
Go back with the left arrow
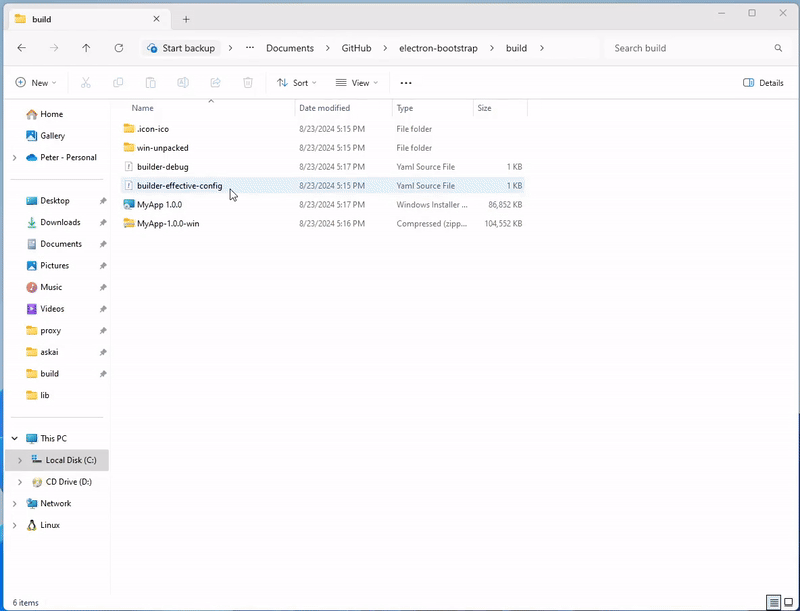[x=21, y=48]
